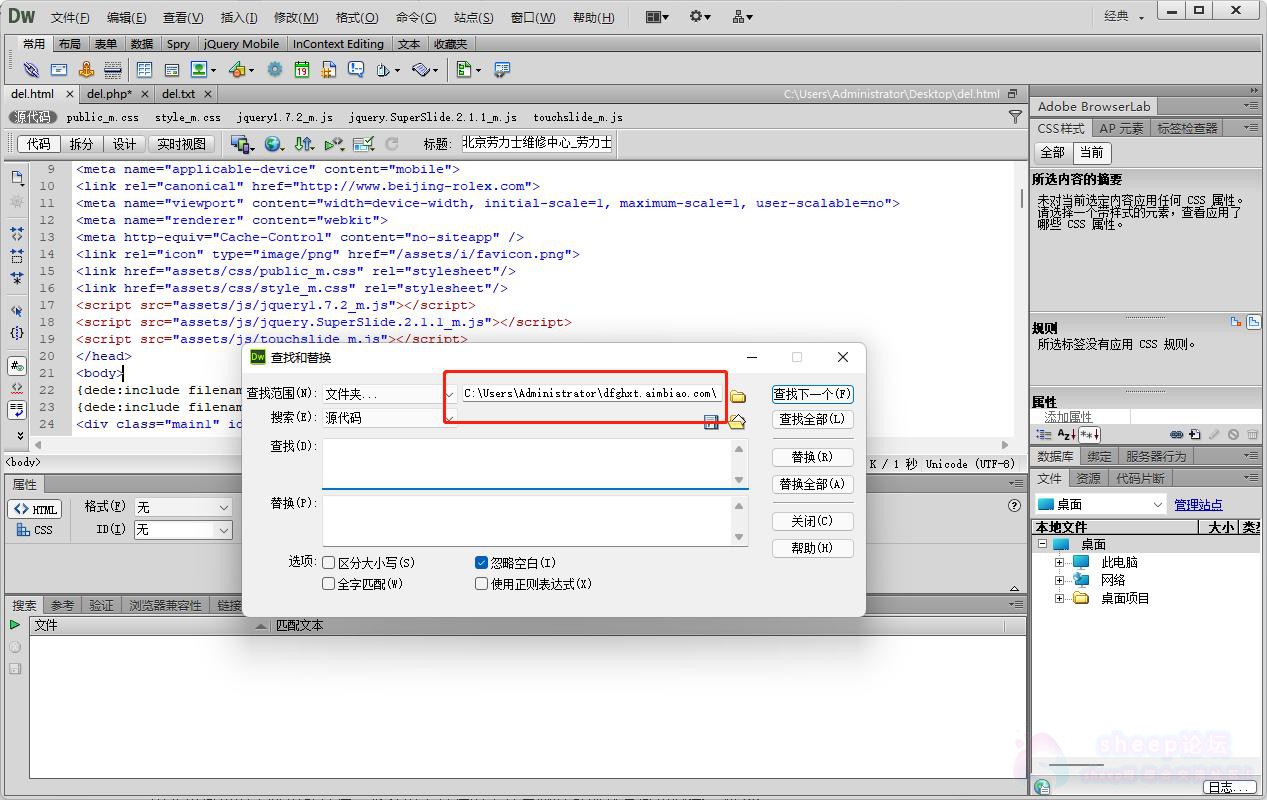Click 替换全部(A) button
Viewport: 1267px width, 800px height.
click(x=812, y=484)
